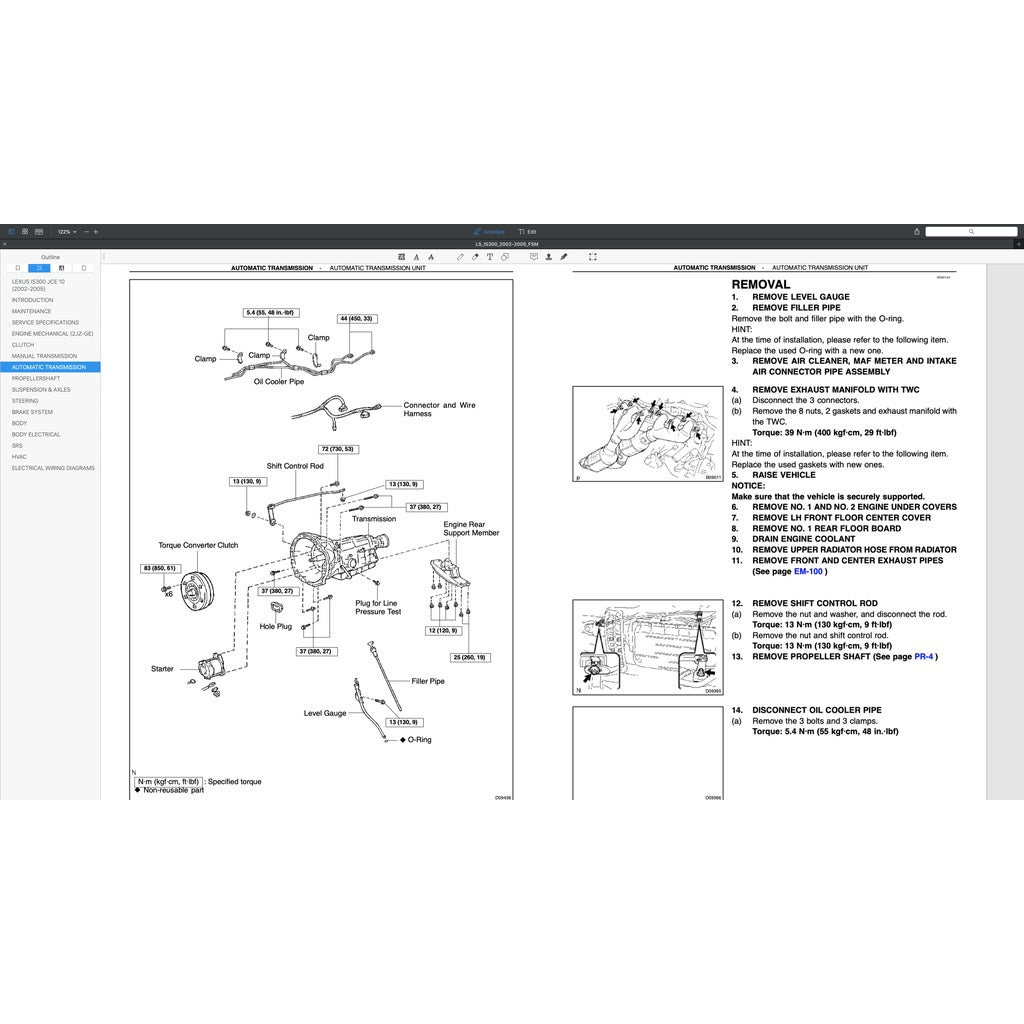Image resolution: width=1024 pixels, height=1024 pixels.
Task: Click the zoom in plus button
Action: [x=96, y=231]
